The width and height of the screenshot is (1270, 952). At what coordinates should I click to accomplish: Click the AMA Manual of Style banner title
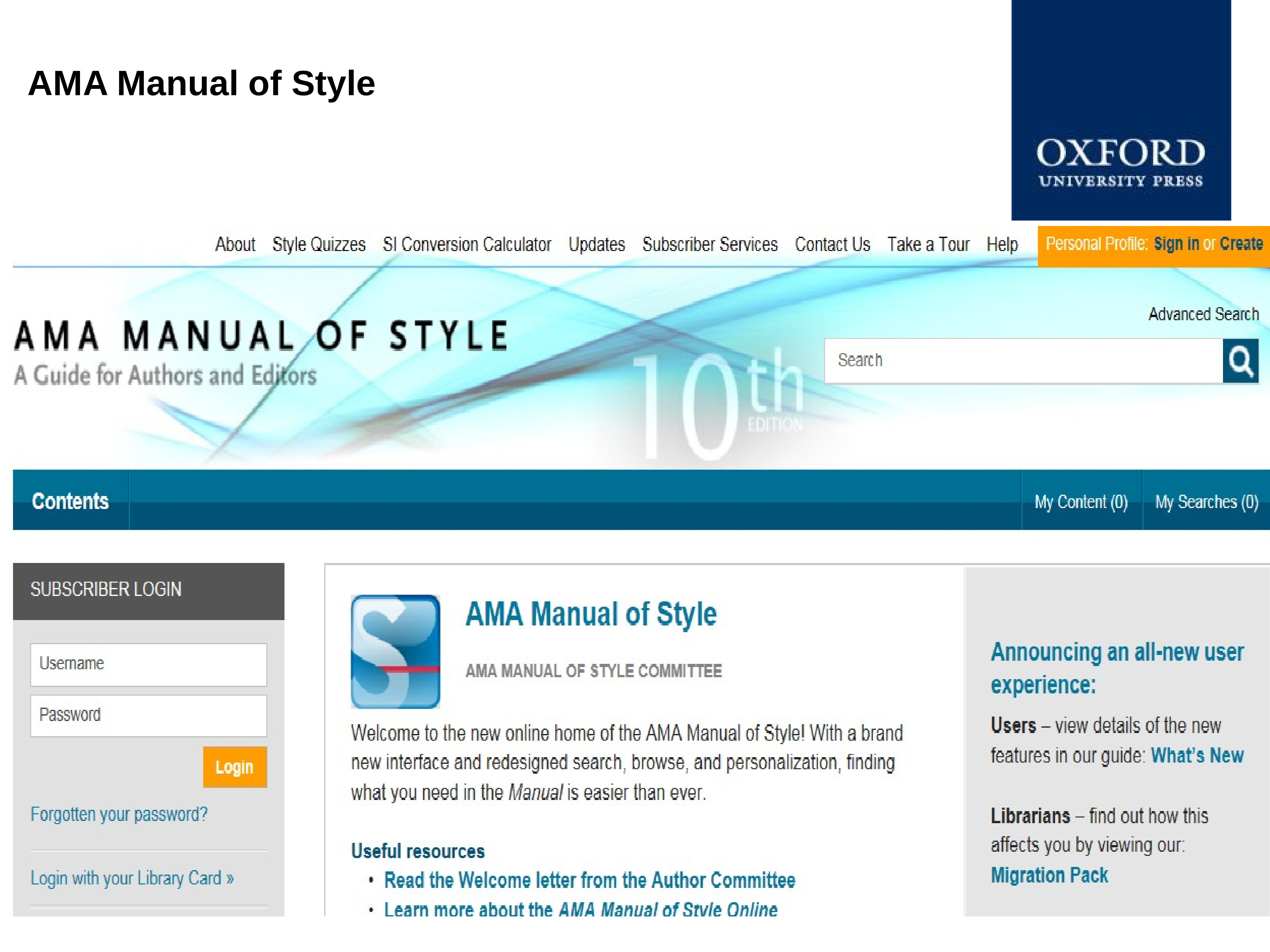(x=260, y=336)
